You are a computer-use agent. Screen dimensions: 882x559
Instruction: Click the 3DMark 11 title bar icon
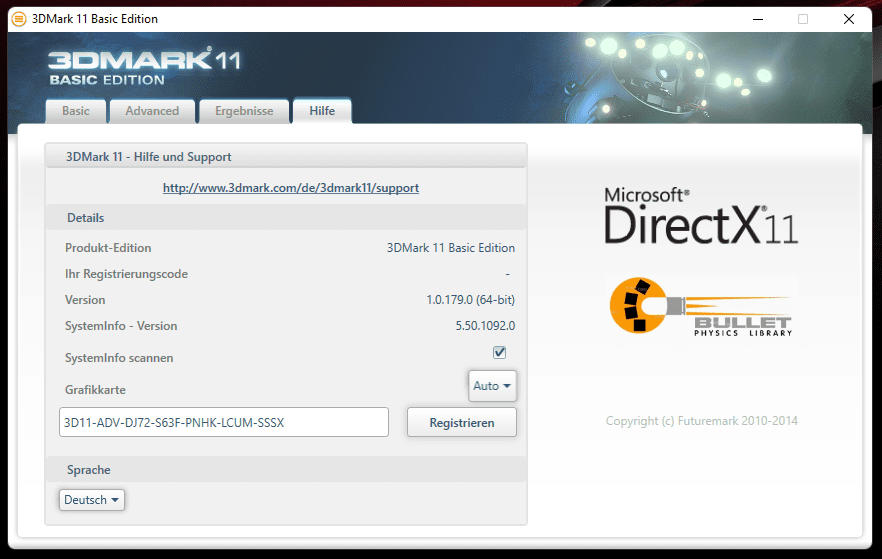pyautogui.click(x=19, y=19)
